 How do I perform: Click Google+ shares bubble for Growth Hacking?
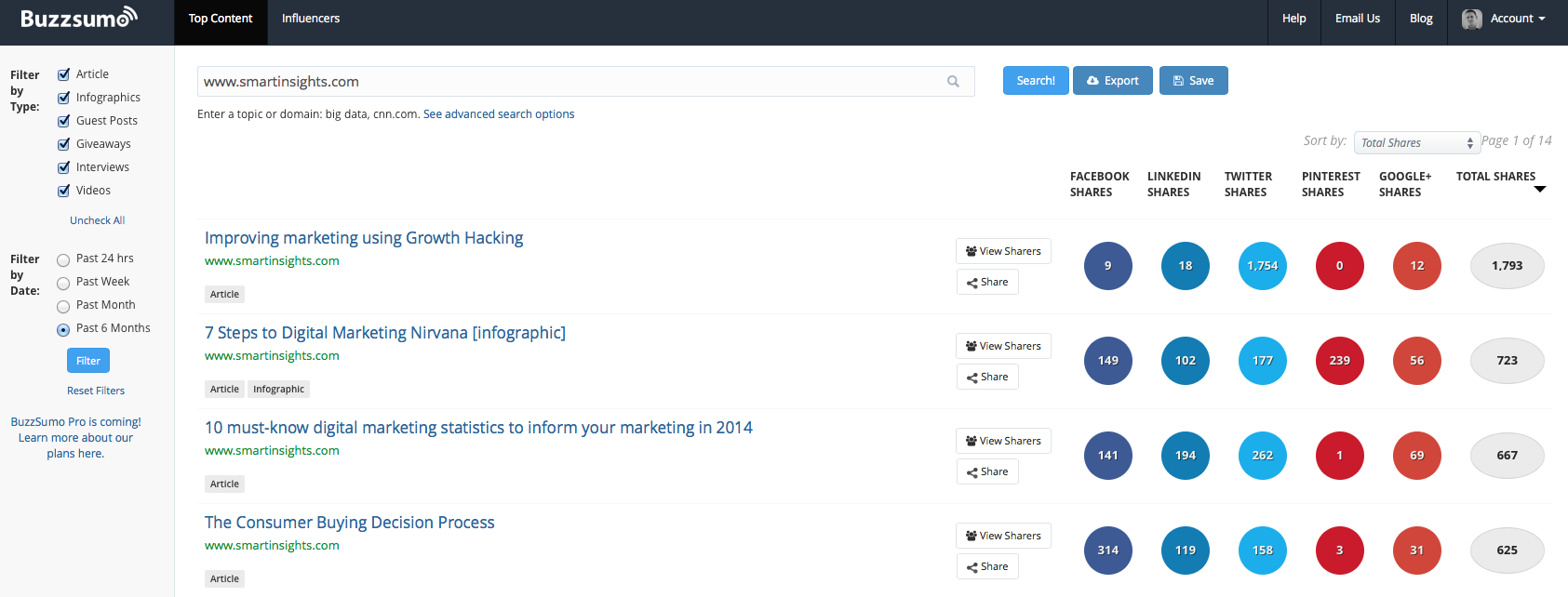tap(1417, 266)
